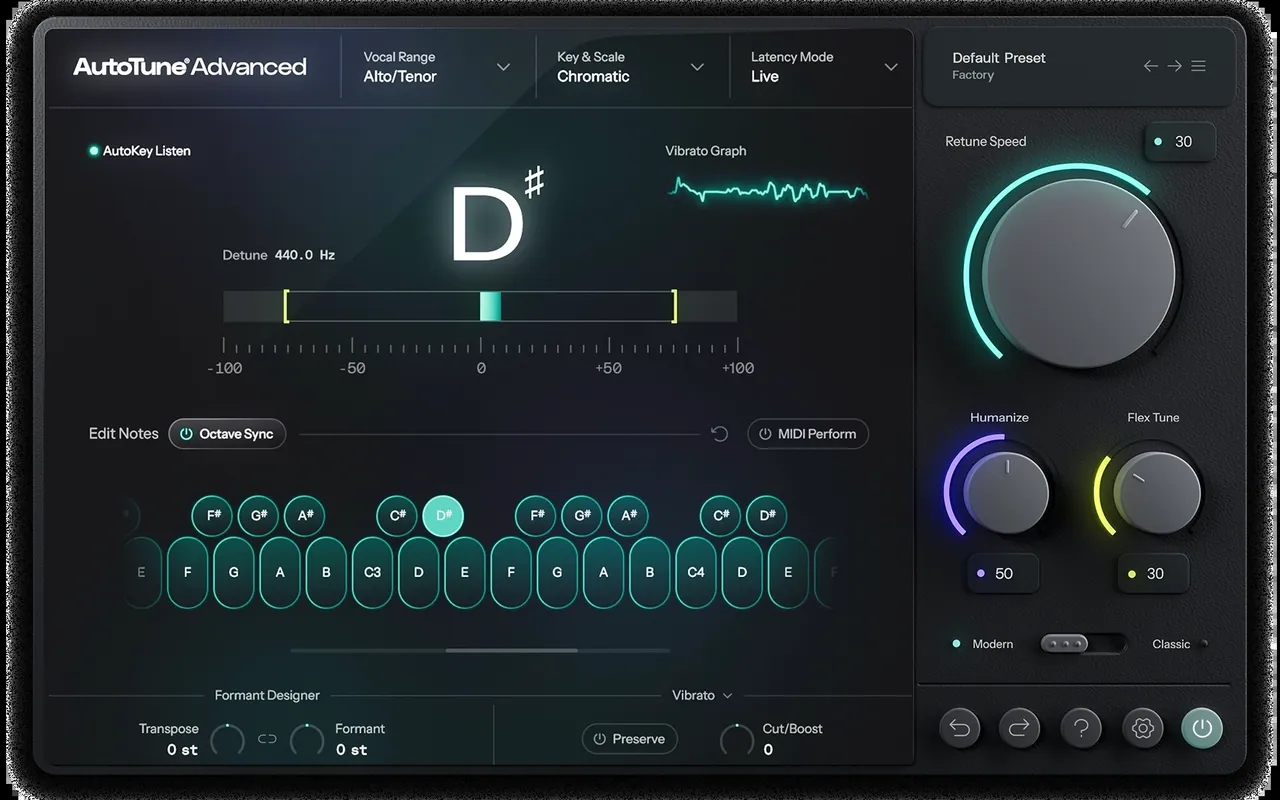Image resolution: width=1280 pixels, height=800 pixels.
Task: Click the Vibrato Graph waveform display
Action: pyautogui.click(x=768, y=189)
